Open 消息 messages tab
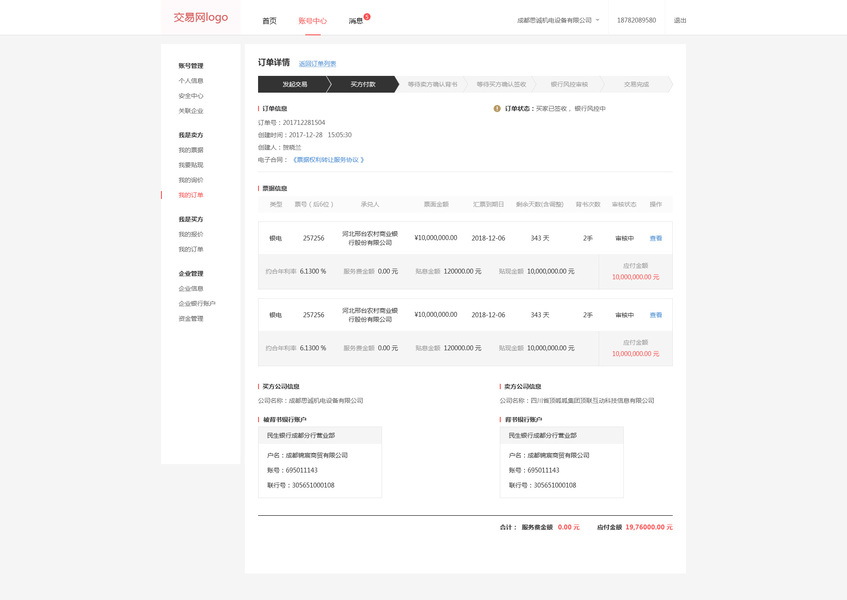This screenshot has width=847, height=600. (355, 21)
